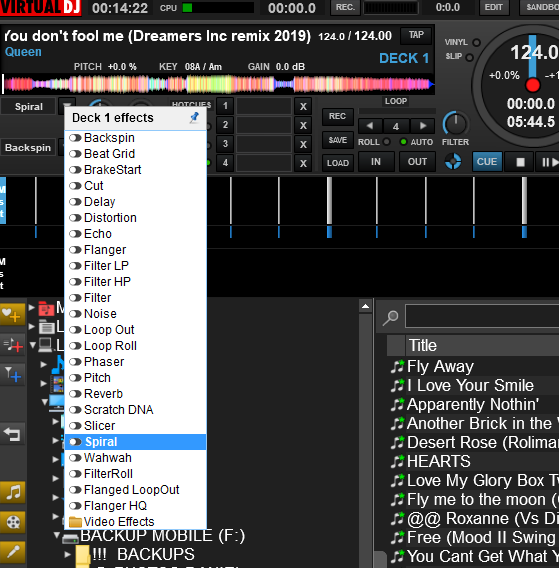
Task: Toggle the Backspin effect switch
Action: point(75,138)
